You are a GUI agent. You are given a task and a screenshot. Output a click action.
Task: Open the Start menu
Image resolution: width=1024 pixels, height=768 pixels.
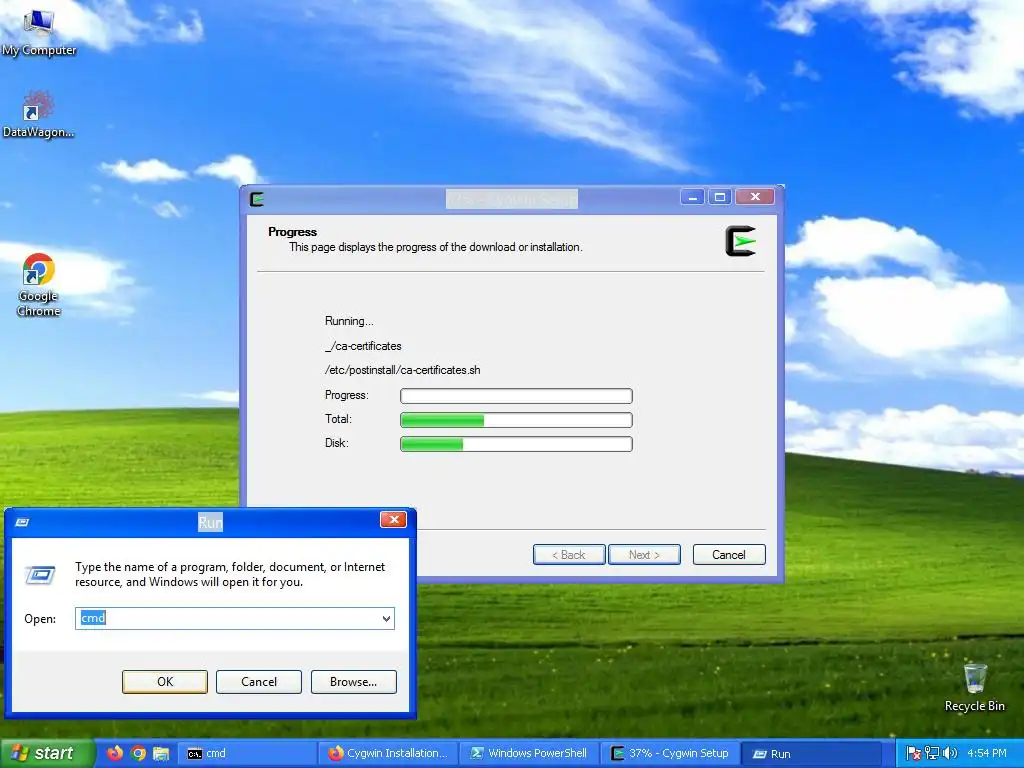click(47, 753)
